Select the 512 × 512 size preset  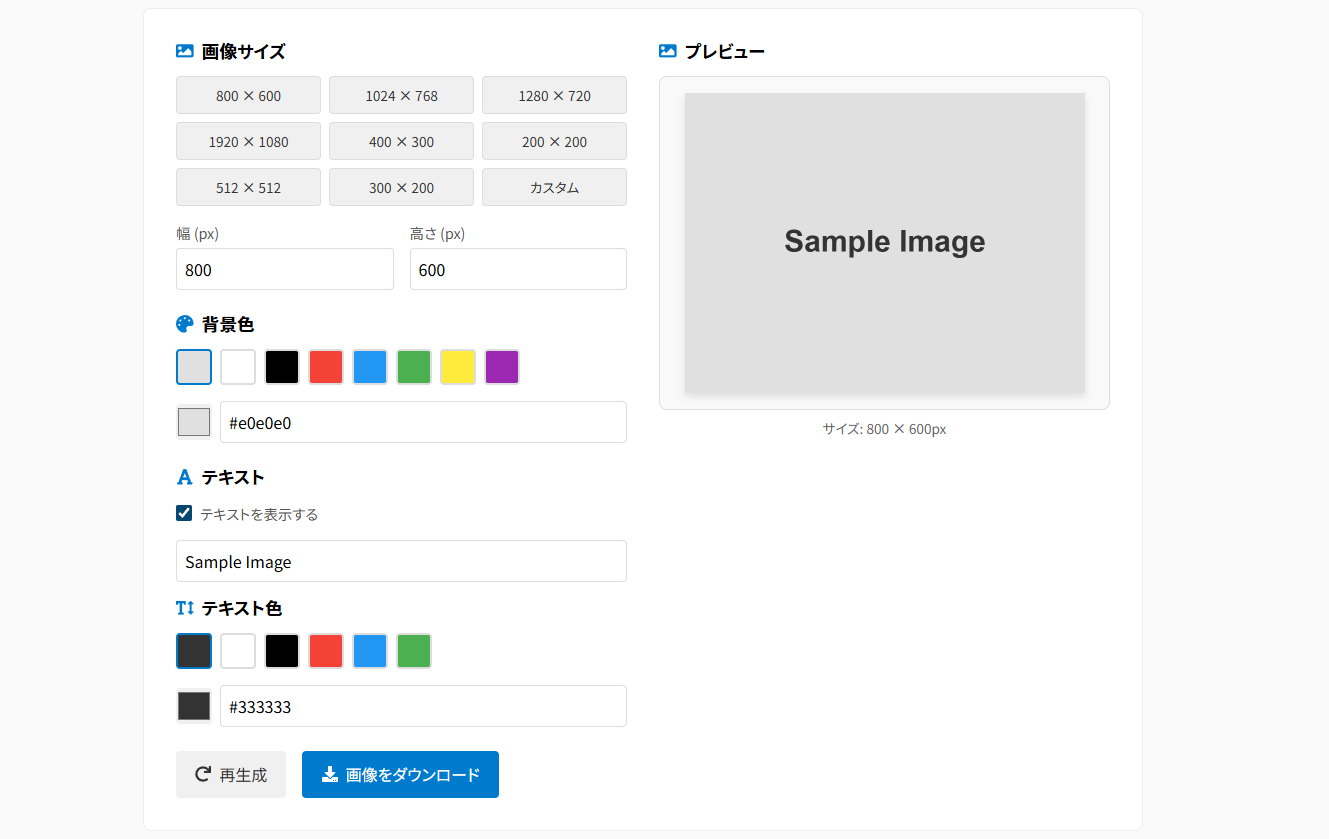tap(248, 187)
